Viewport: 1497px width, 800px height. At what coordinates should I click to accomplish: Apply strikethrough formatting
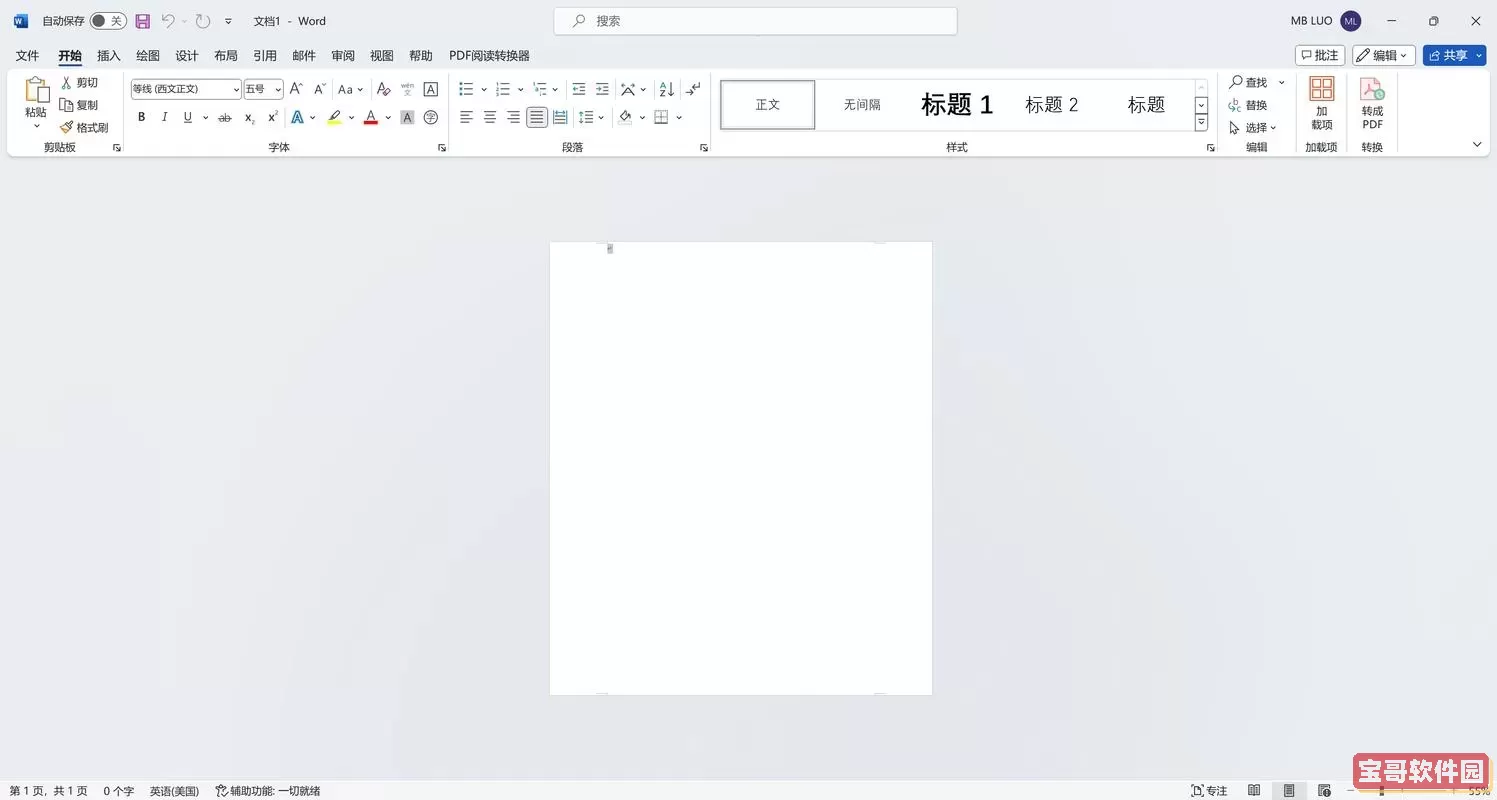point(224,117)
